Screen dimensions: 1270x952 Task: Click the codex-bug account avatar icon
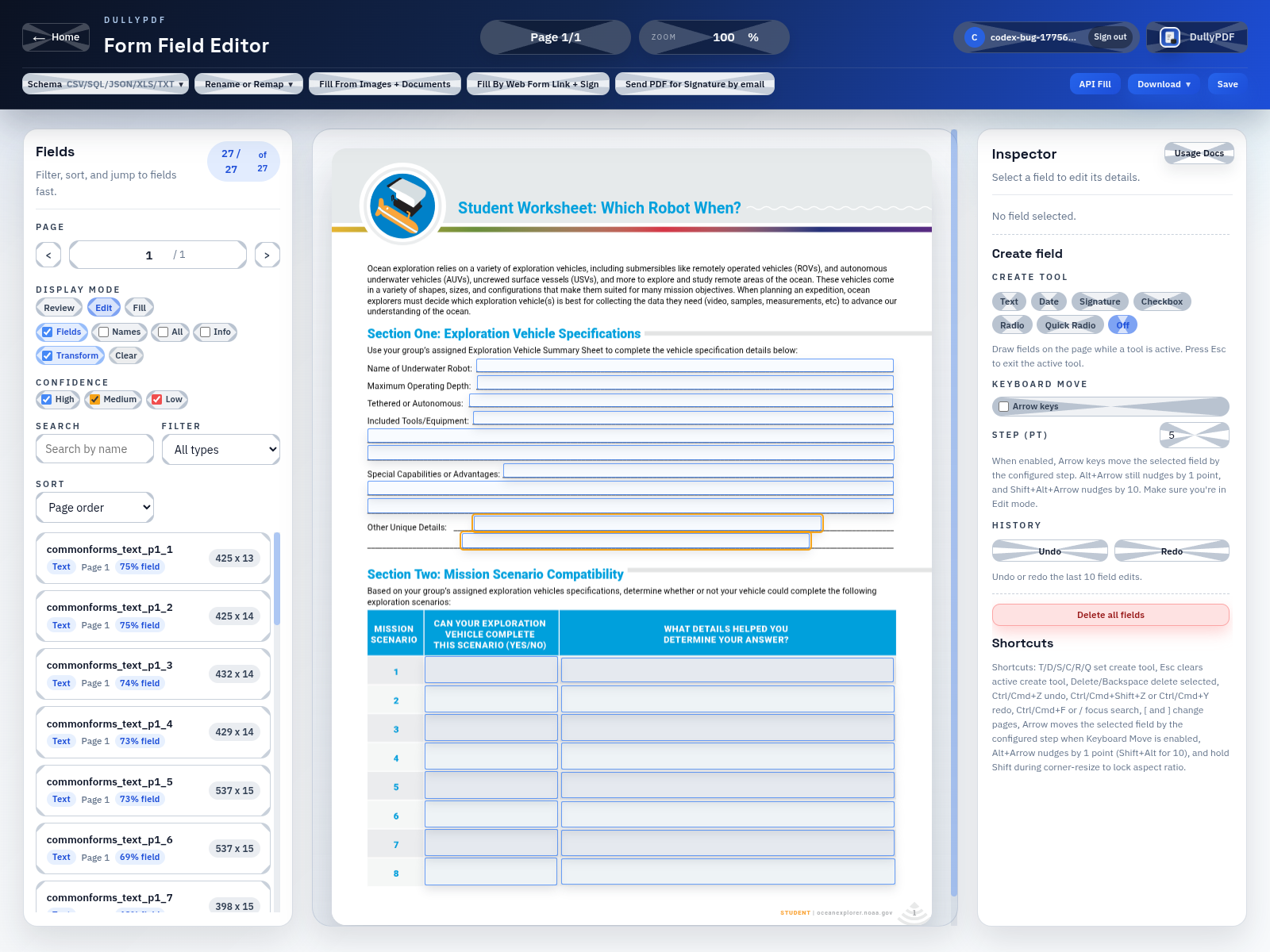974,36
